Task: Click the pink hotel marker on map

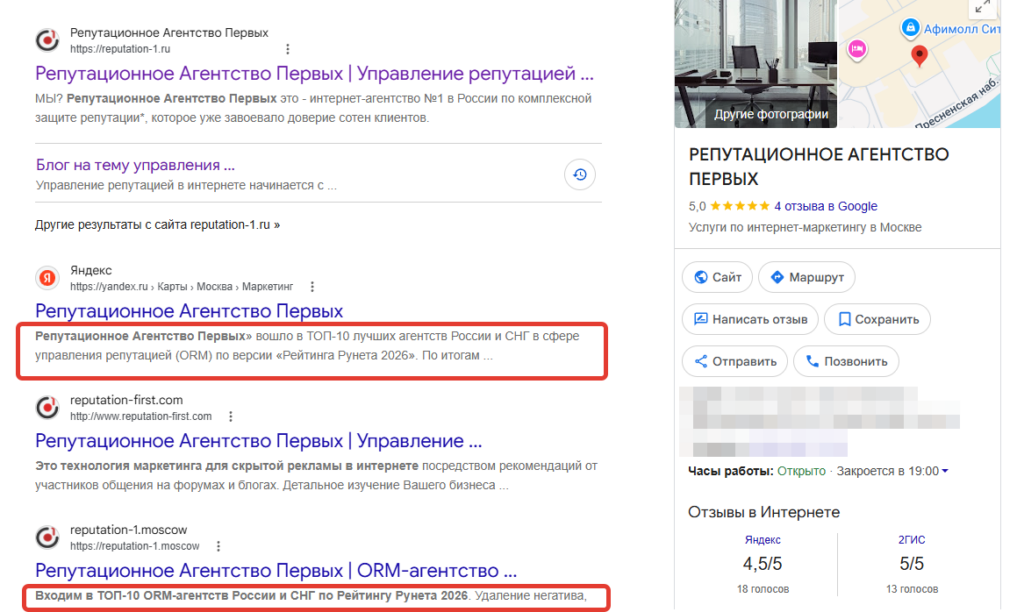Action: pos(857,49)
